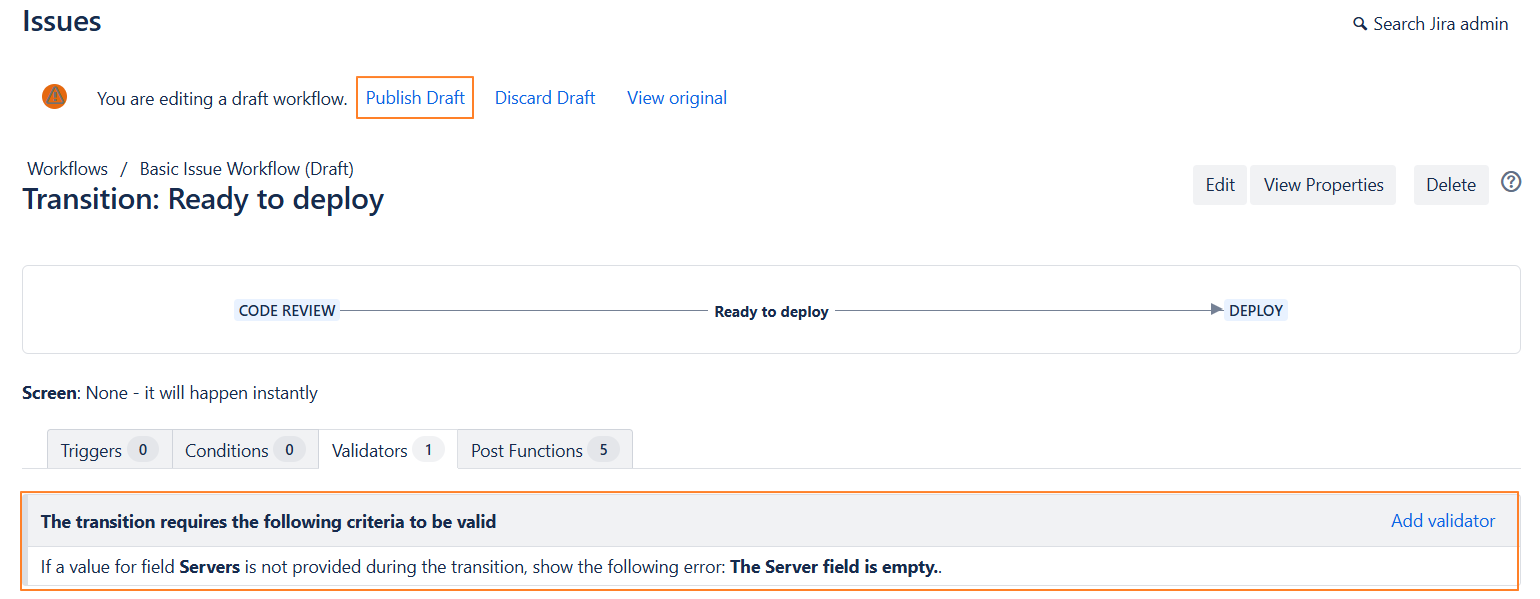Screen dimensions: 1540x599
Task: Click the DEPLOY status lozenge
Action: coord(1256,311)
